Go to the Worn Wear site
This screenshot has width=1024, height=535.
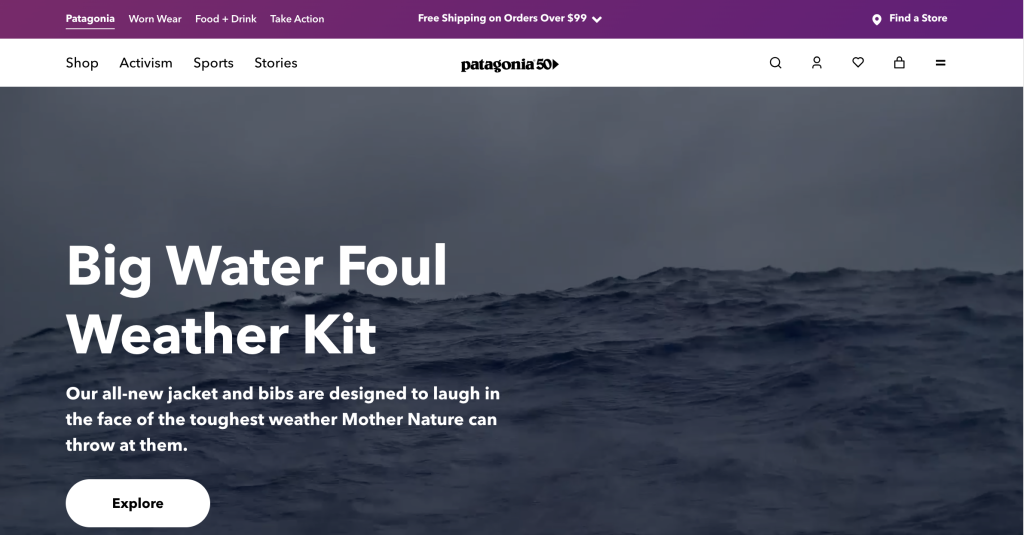(155, 19)
